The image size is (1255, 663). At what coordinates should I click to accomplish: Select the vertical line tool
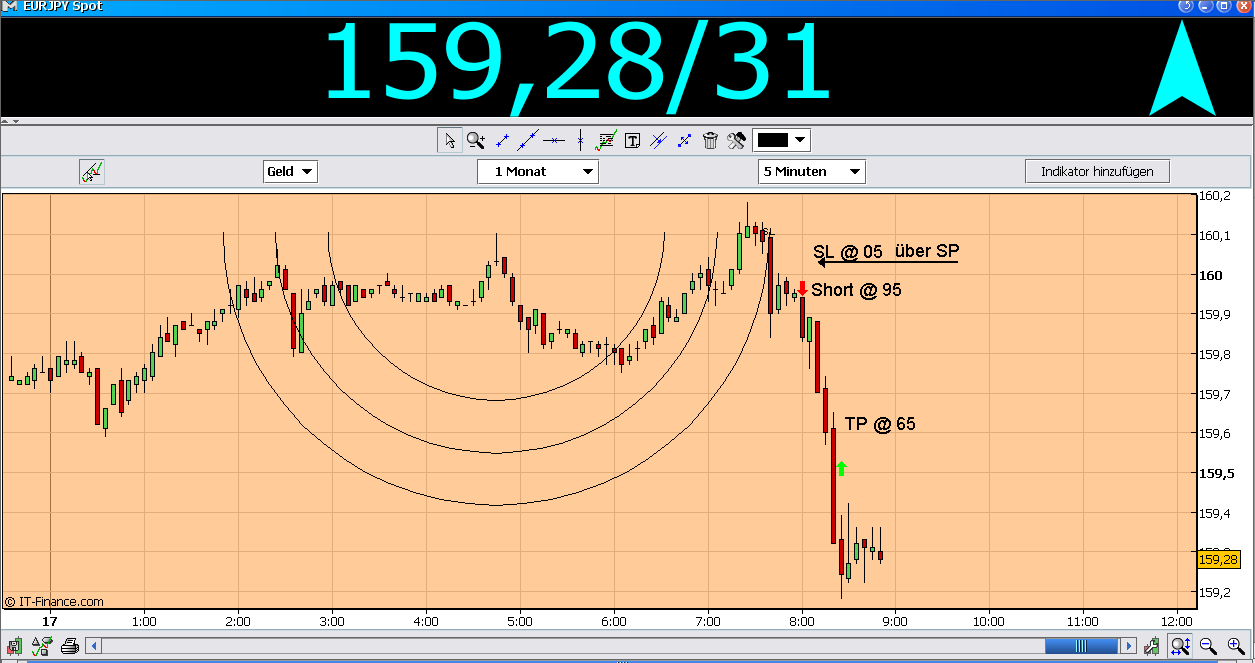pyautogui.click(x=580, y=141)
